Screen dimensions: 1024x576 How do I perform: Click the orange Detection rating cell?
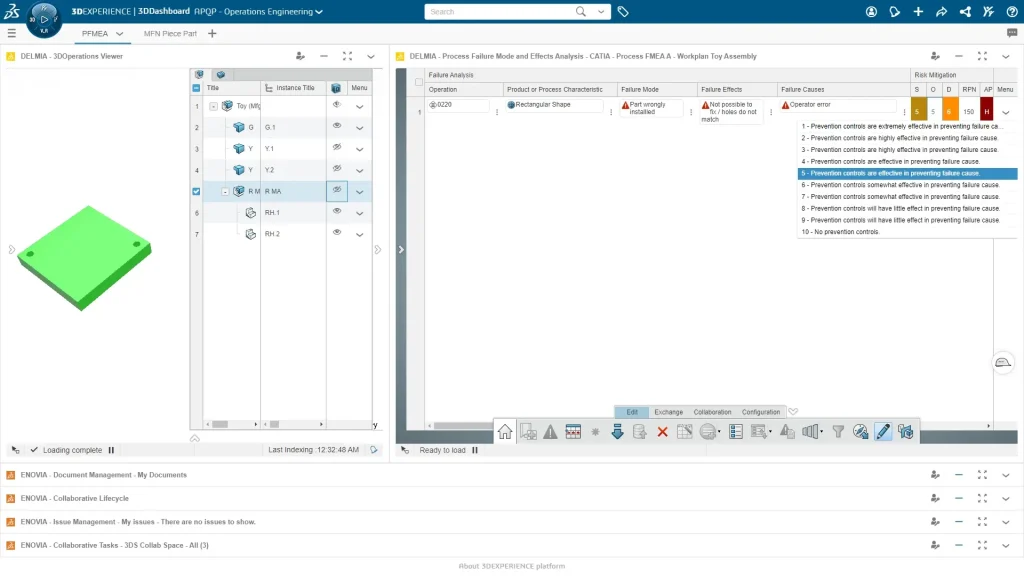tap(948, 112)
